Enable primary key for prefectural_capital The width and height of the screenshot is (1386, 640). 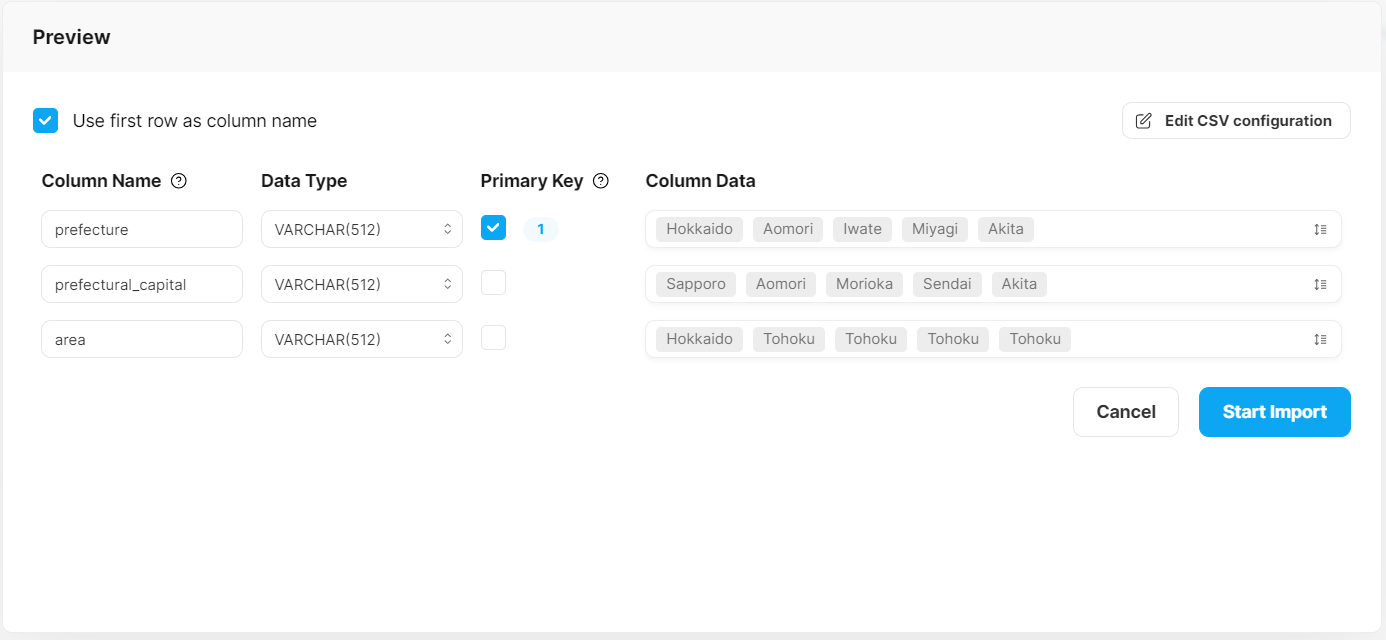point(493,283)
